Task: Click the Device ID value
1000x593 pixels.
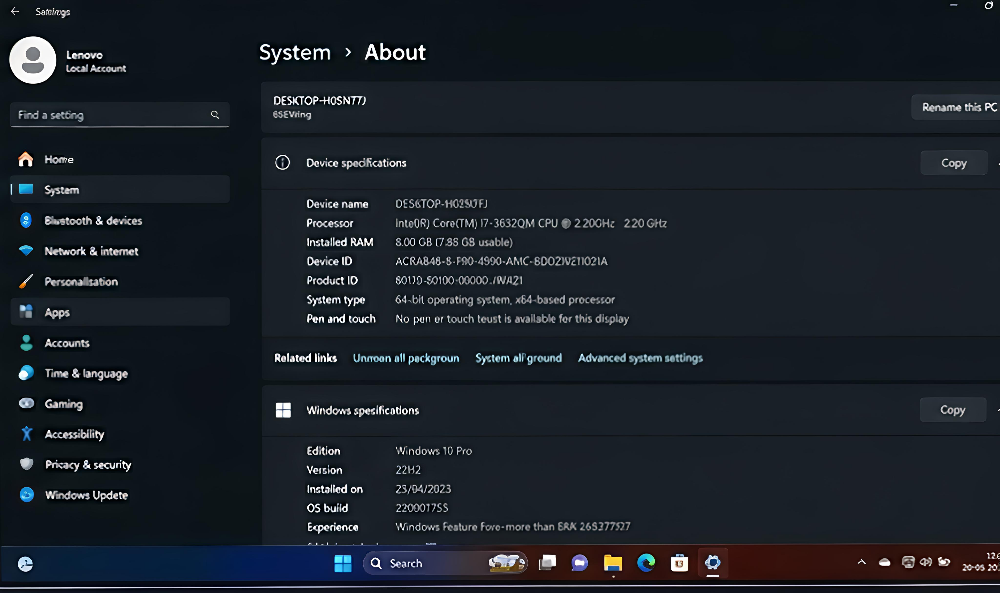Action: coord(501,261)
